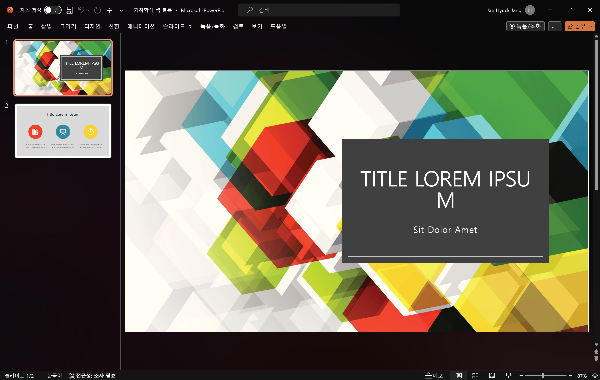Toggle the Notes pane from status bar
Screen dimensions: 600x380
(434, 376)
